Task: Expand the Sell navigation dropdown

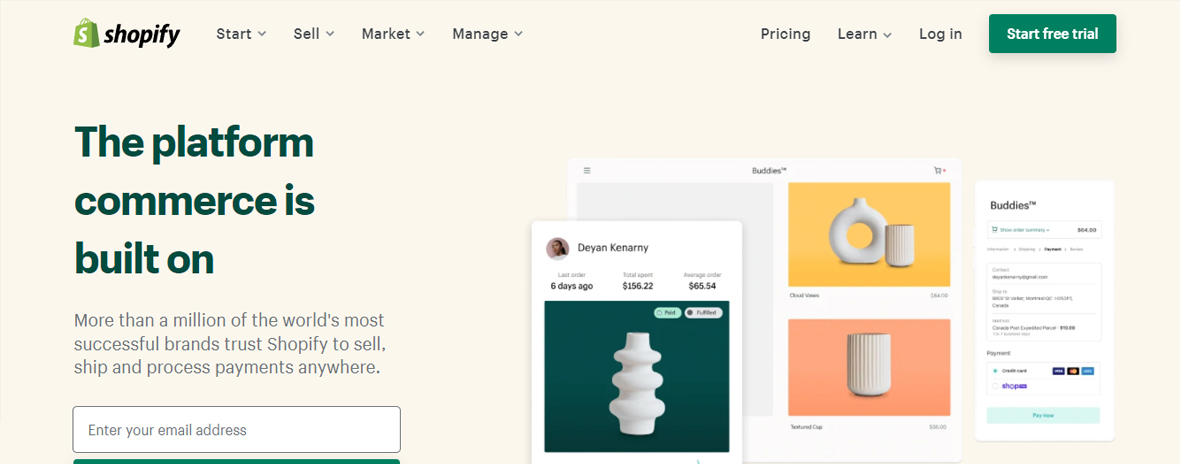Action: [x=314, y=34]
